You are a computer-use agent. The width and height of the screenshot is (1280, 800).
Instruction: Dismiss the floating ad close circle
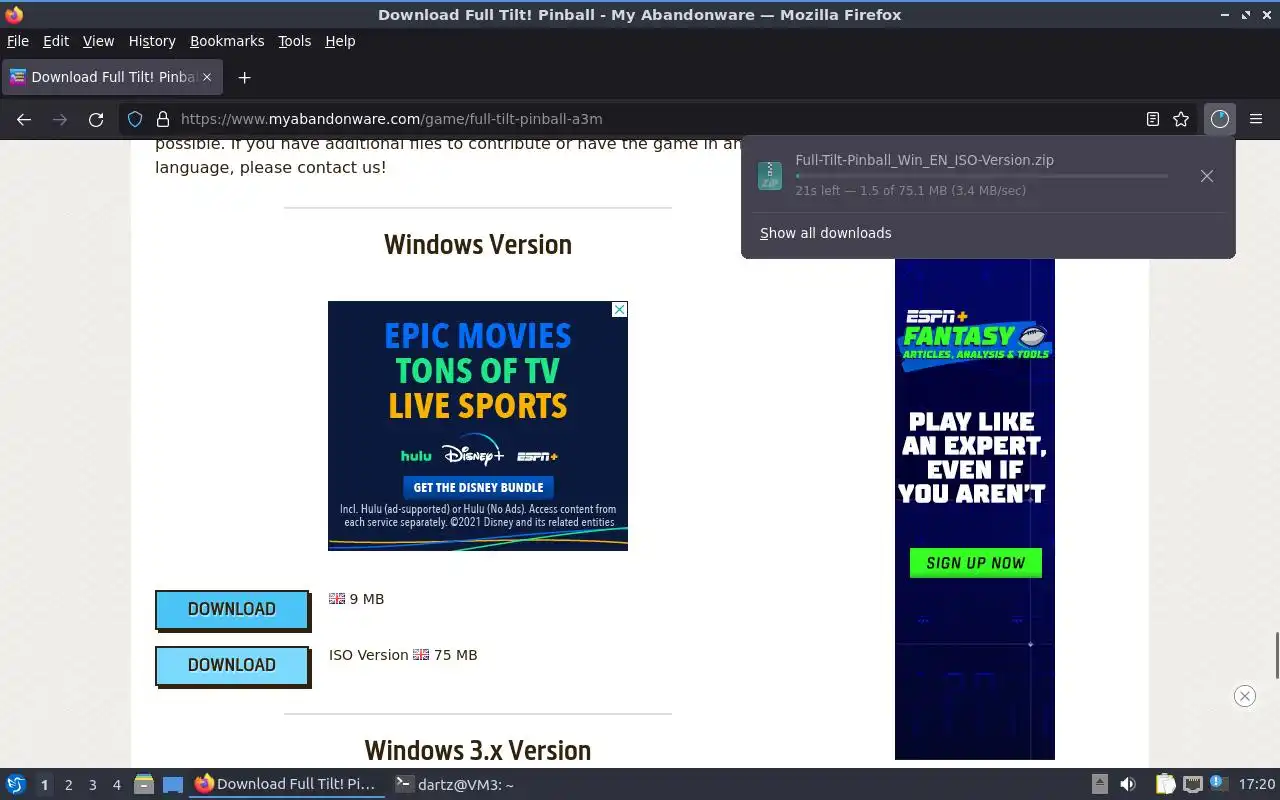pos(1244,696)
